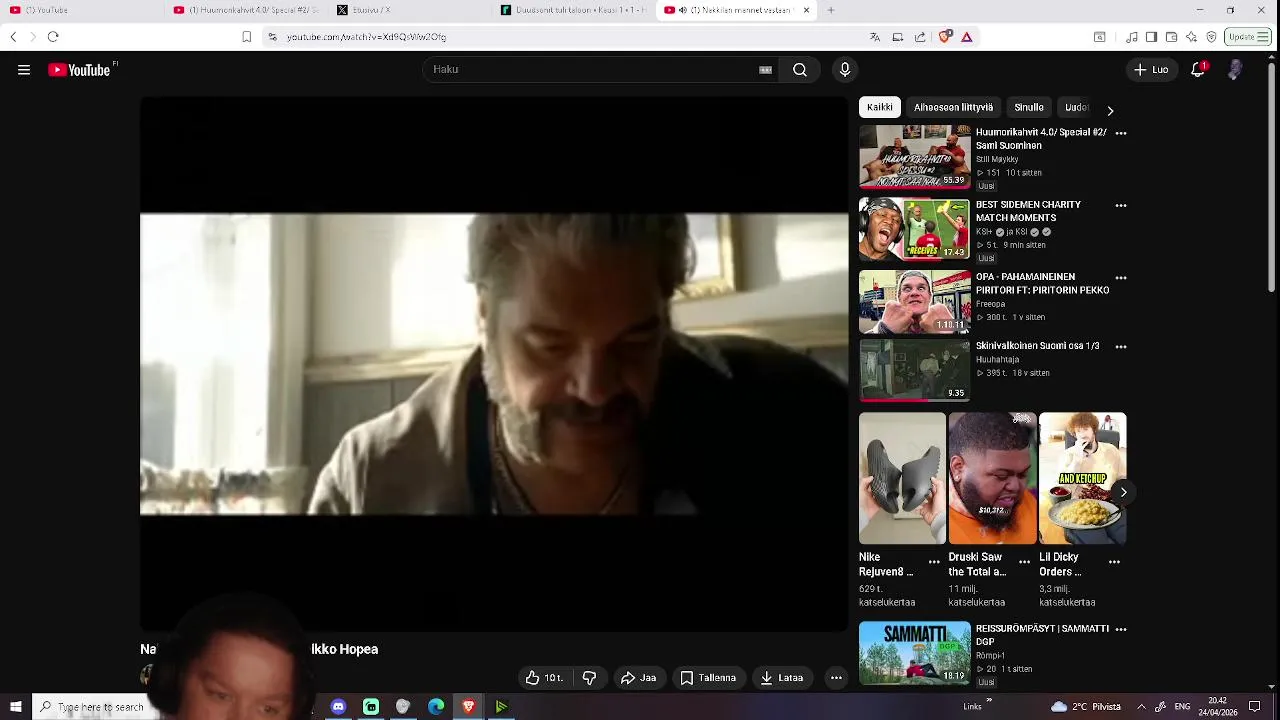Image resolution: width=1280 pixels, height=720 pixels.
Task: Open Microsoft Edge from the taskbar
Action: tap(436, 707)
